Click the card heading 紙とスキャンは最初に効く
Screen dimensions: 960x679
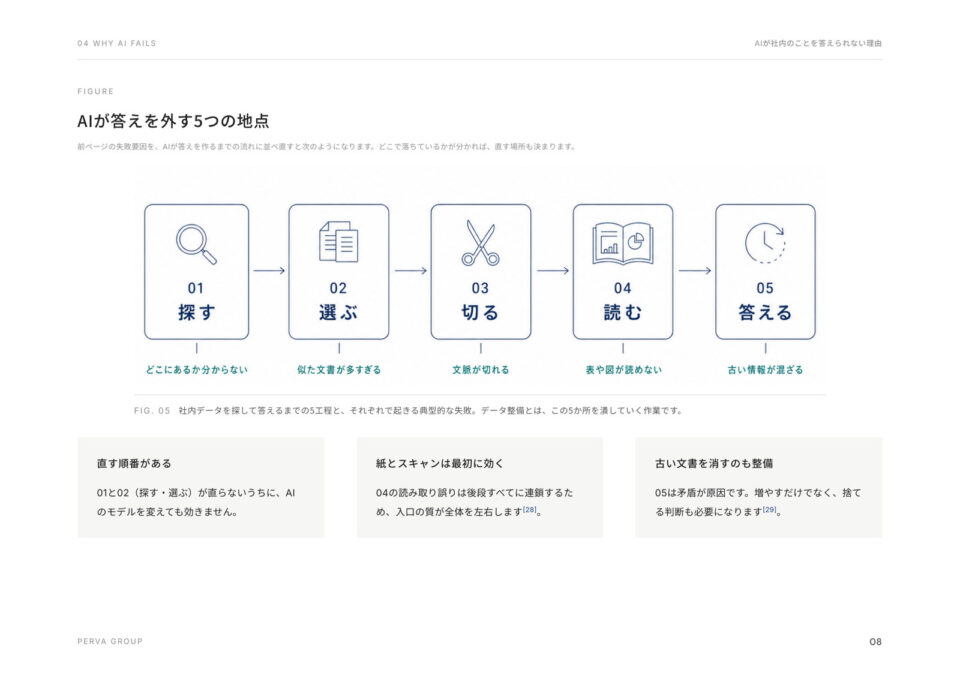pyautogui.click(x=440, y=463)
